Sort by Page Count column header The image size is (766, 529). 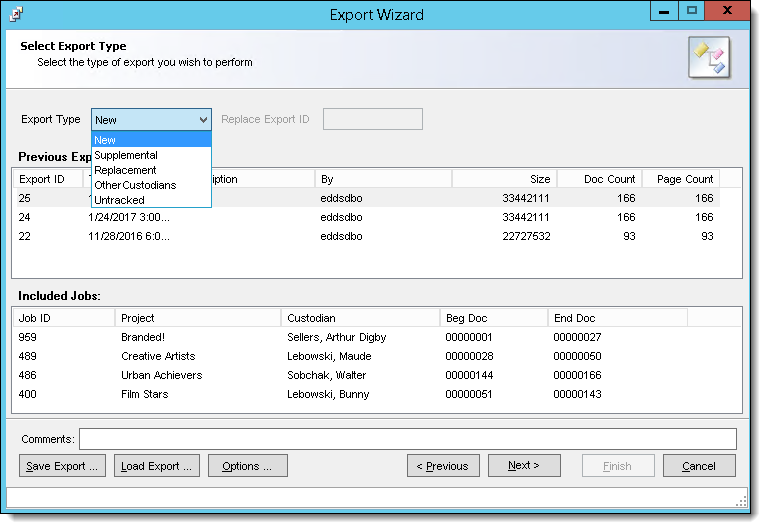pos(681,179)
